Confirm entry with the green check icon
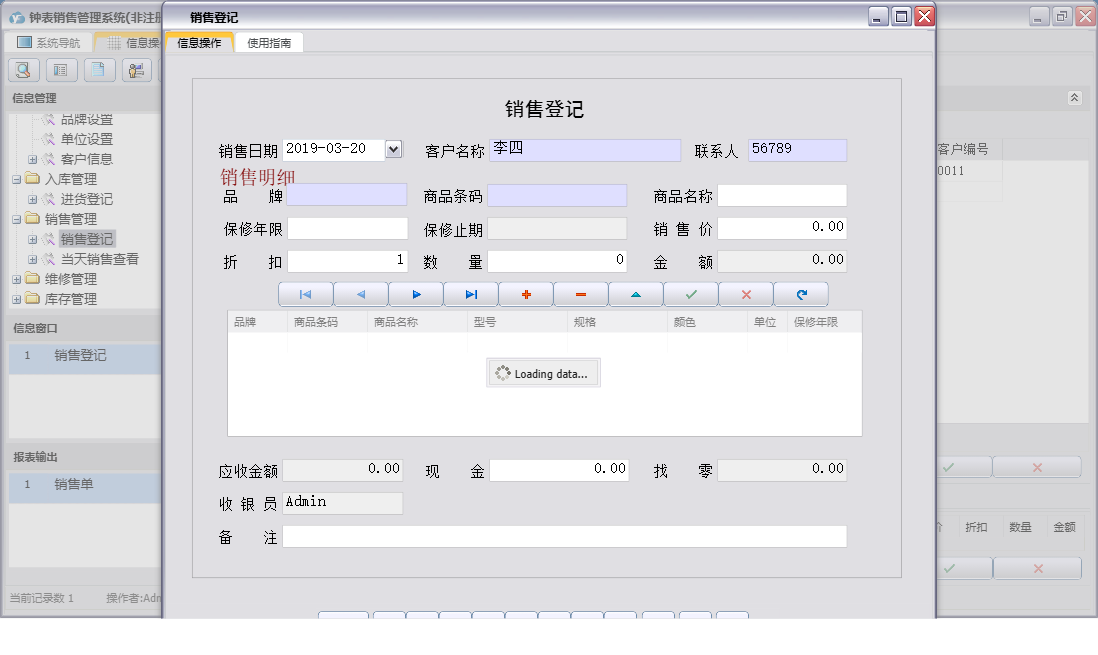This screenshot has width=1098, height=655. point(691,293)
